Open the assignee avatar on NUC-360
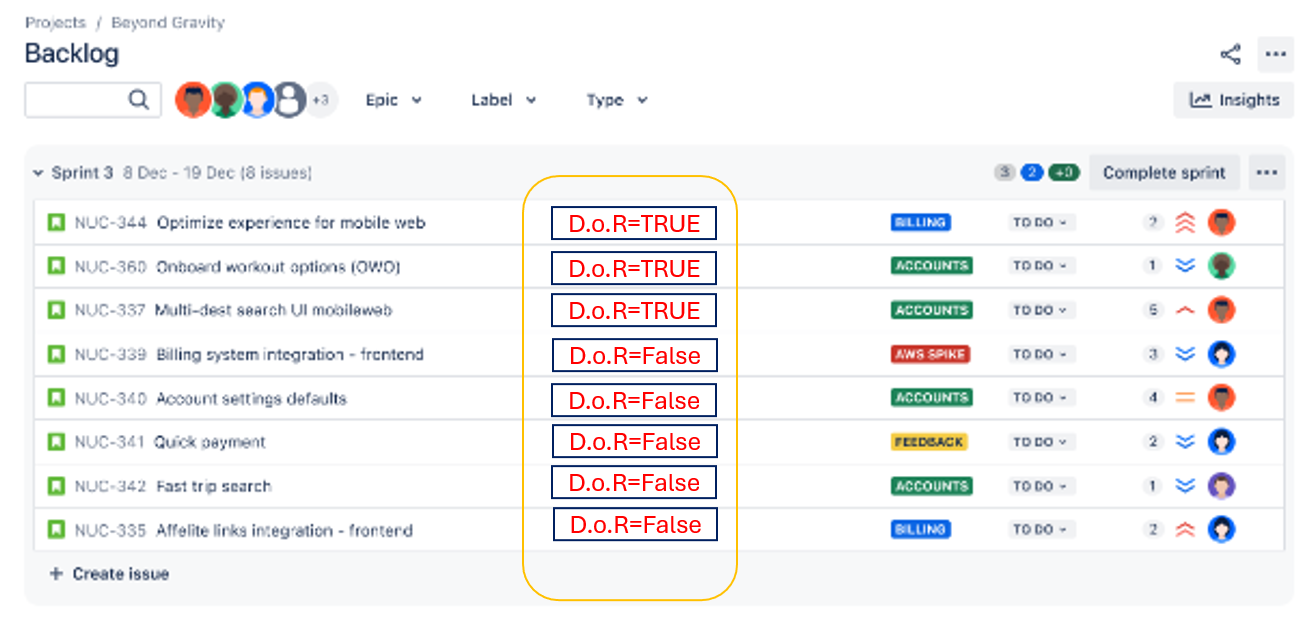 (1221, 266)
